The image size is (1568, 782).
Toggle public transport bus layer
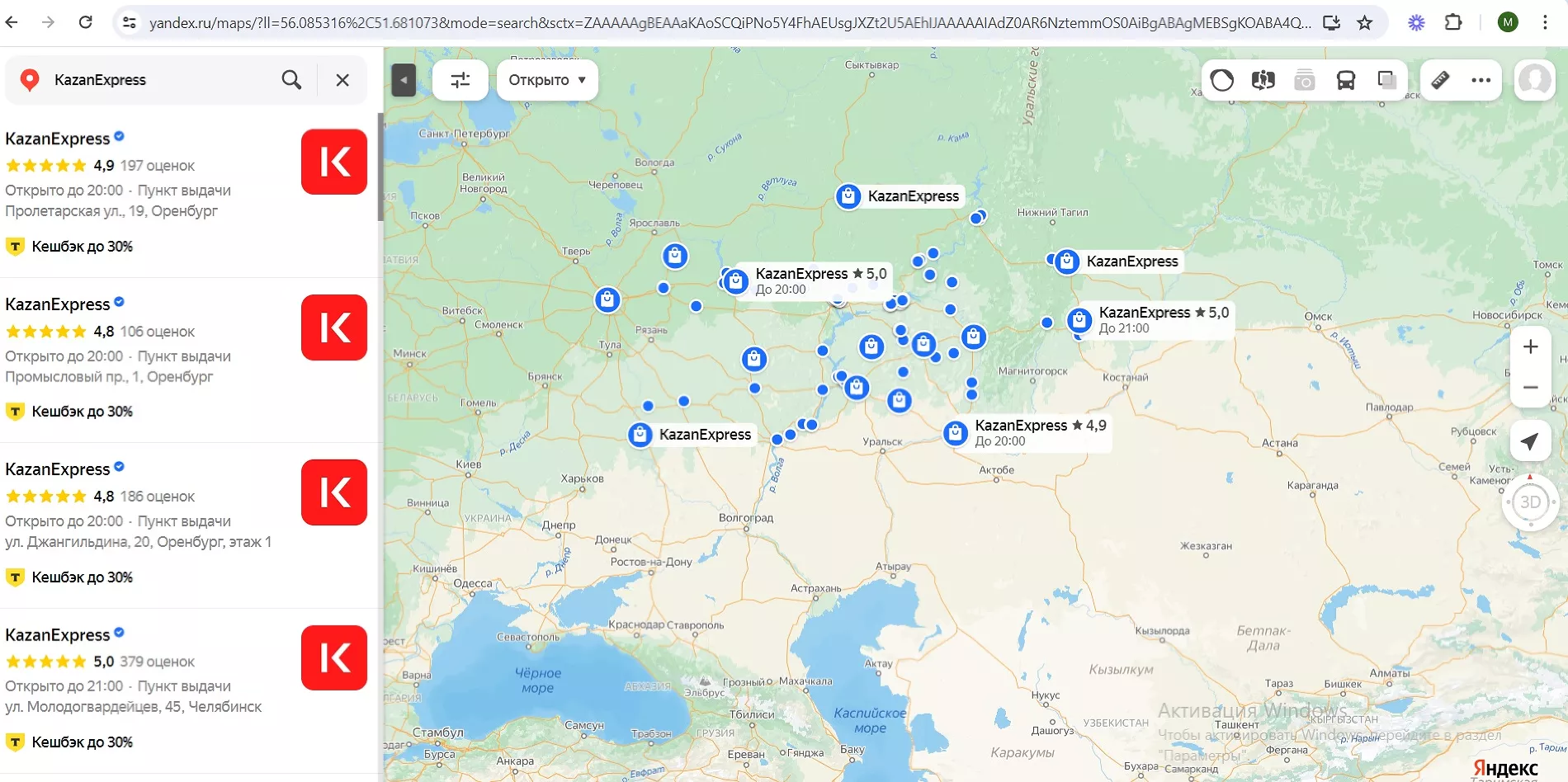[1345, 80]
